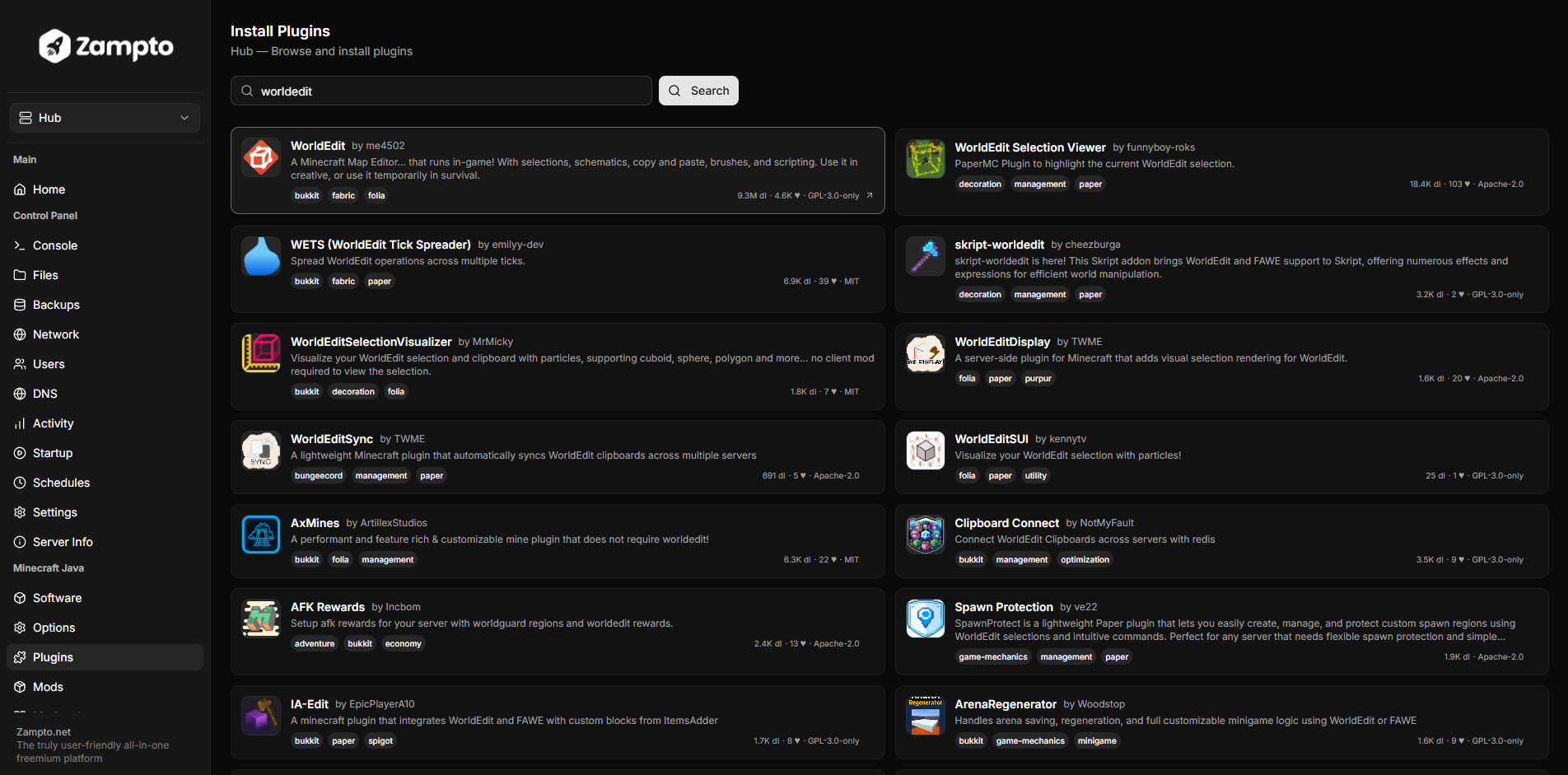Open the WorldEditSUI plugin title

(x=992, y=439)
